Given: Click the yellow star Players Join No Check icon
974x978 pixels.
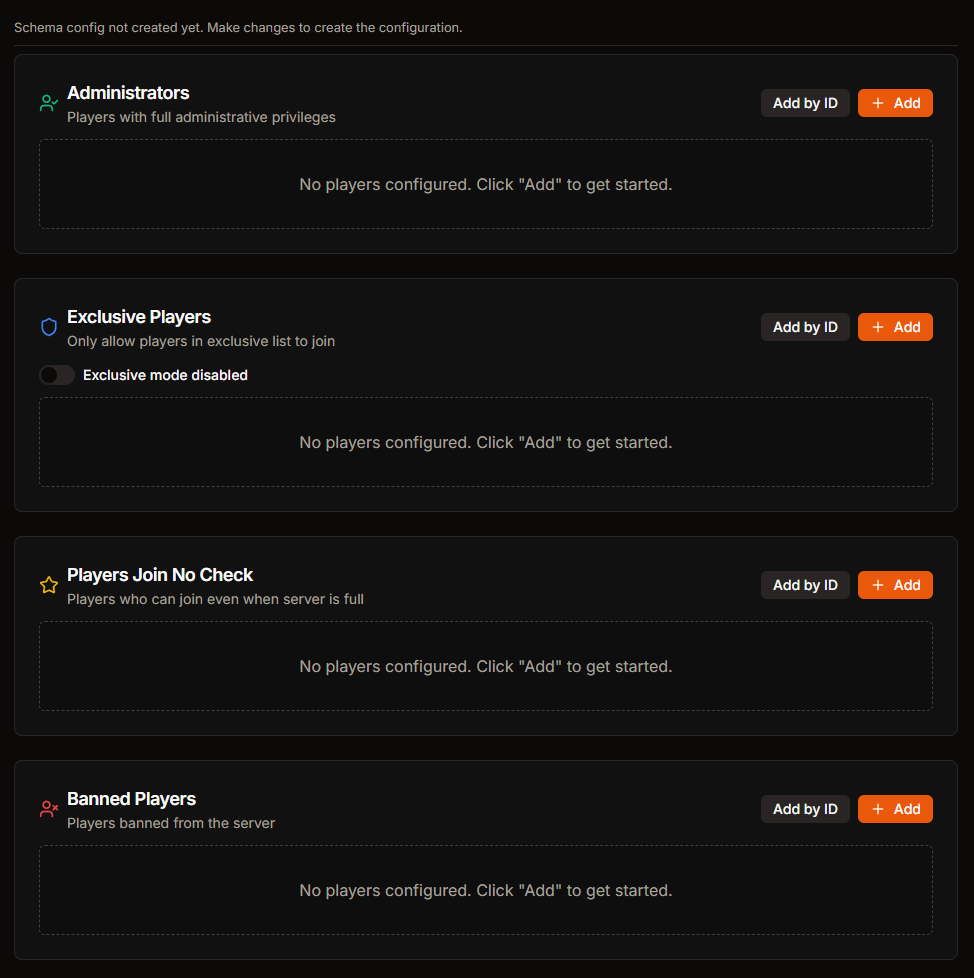Looking at the screenshot, I should coord(48,584).
